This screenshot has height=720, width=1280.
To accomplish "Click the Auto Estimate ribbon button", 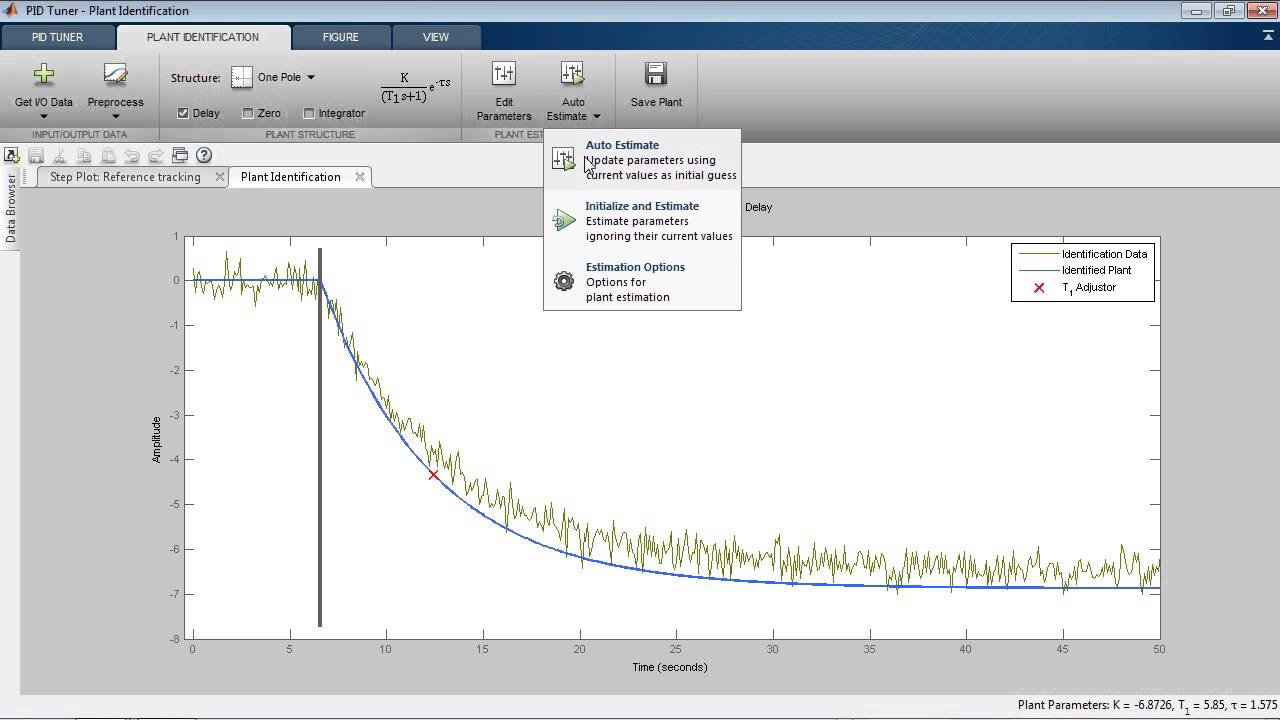I will (x=573, y=91).
